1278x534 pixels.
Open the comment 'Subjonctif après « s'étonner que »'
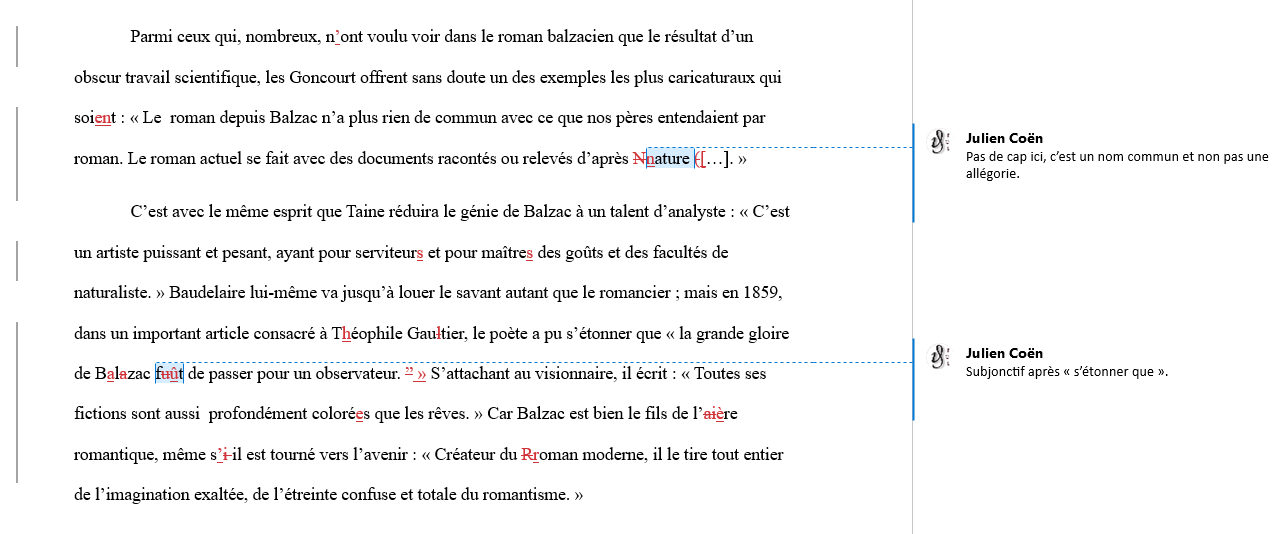pos(1066,372)
